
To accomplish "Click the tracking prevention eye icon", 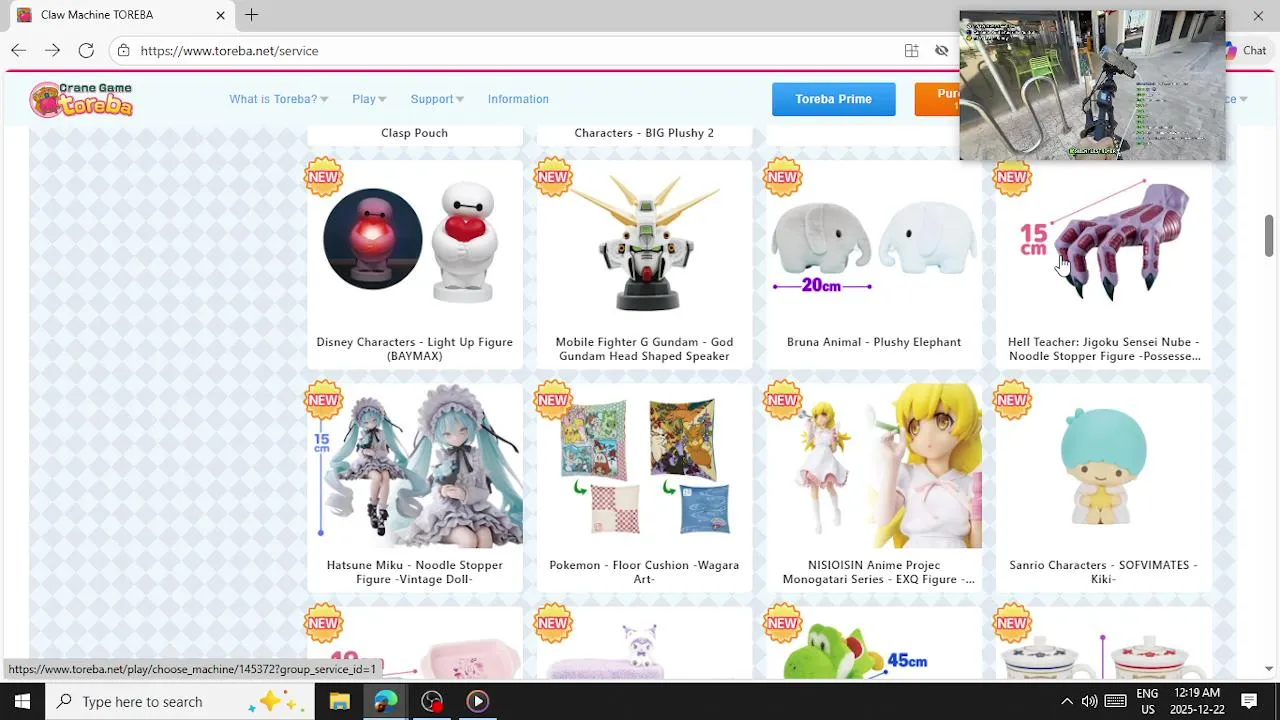I will pyautogui.click(x=941, y=50).
